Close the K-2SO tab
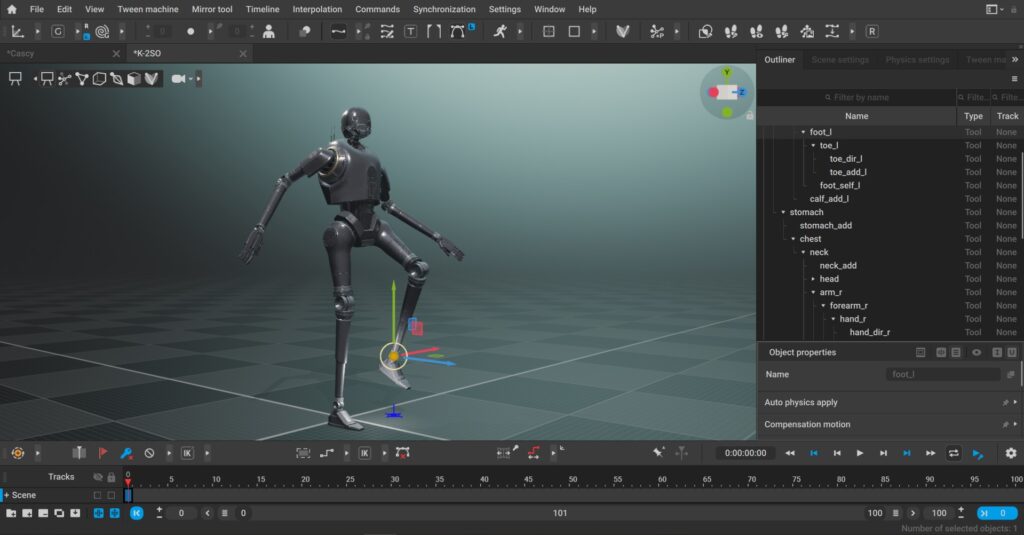This screenshot has width=1024, height=535. (243, 54)
